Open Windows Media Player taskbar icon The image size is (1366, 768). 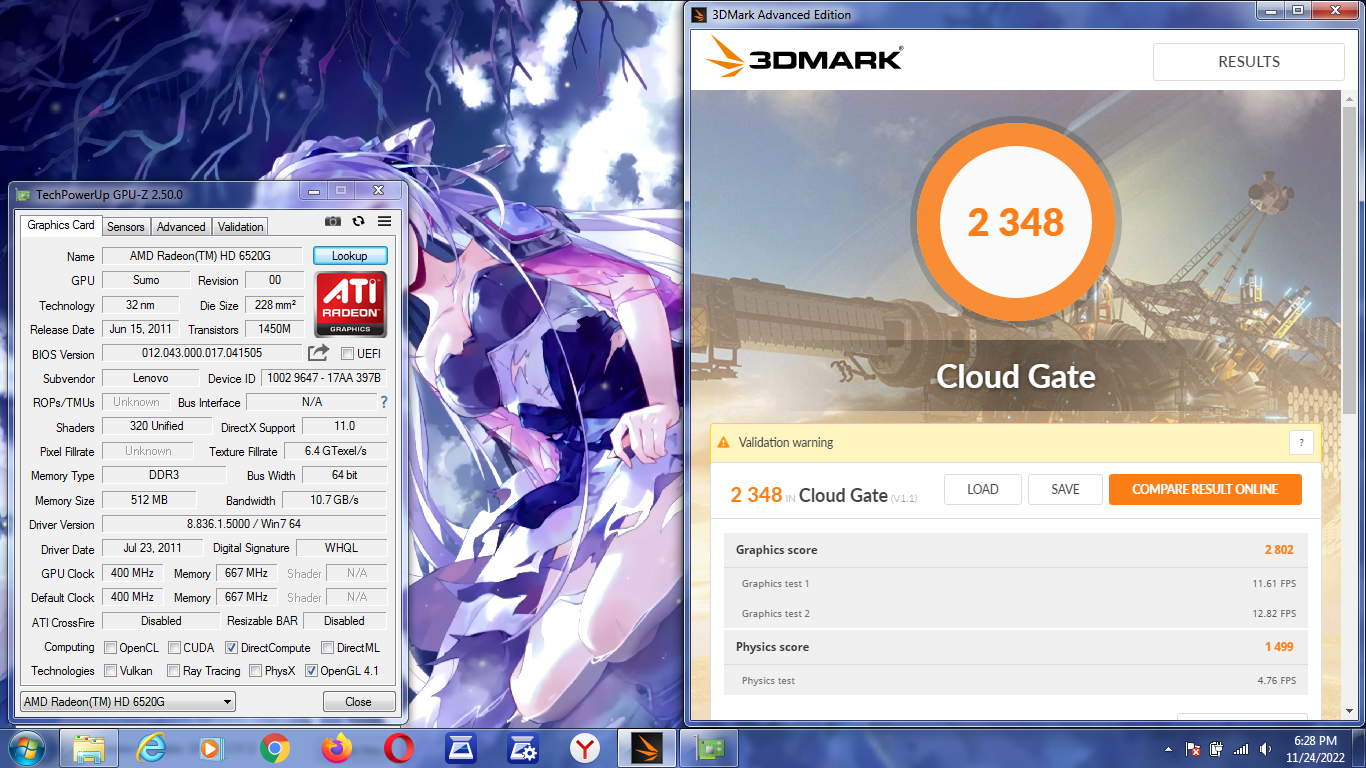pos(213,748)
